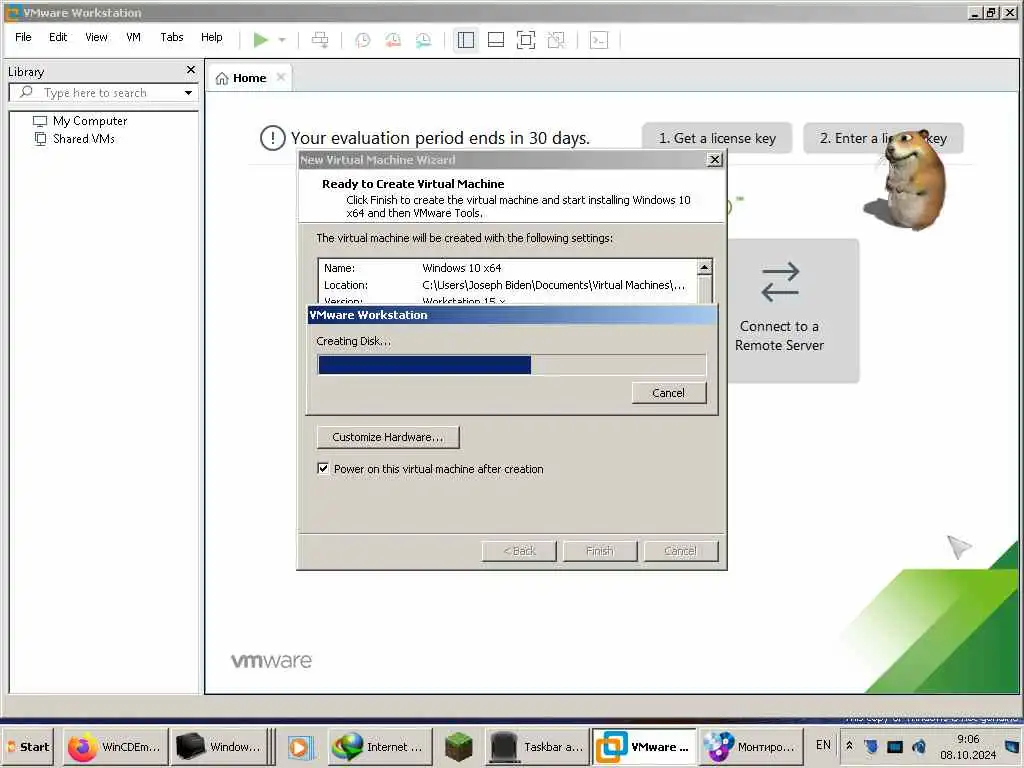
Task: Click the vmware logo on Home page
Action: (x=271, y=660)
